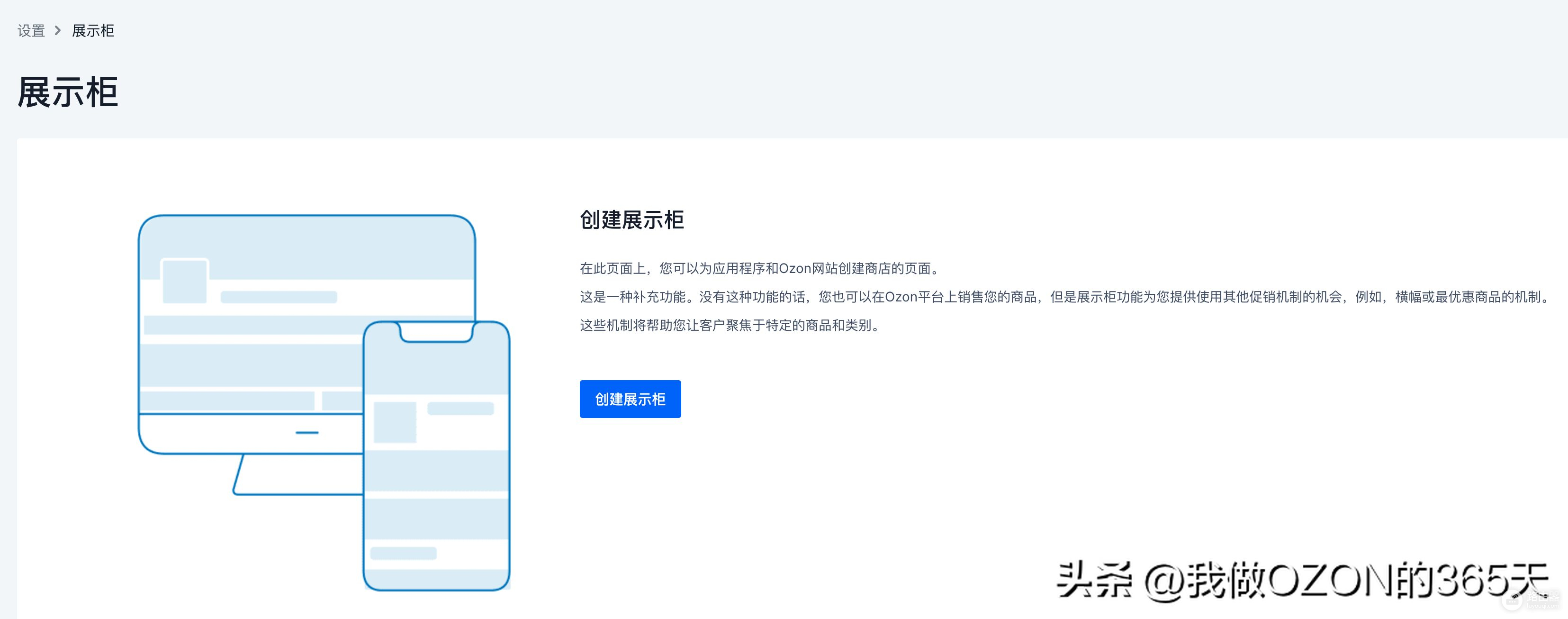
Task: Click the name bar beside monitor avatar square
Action: pos(279,297)
